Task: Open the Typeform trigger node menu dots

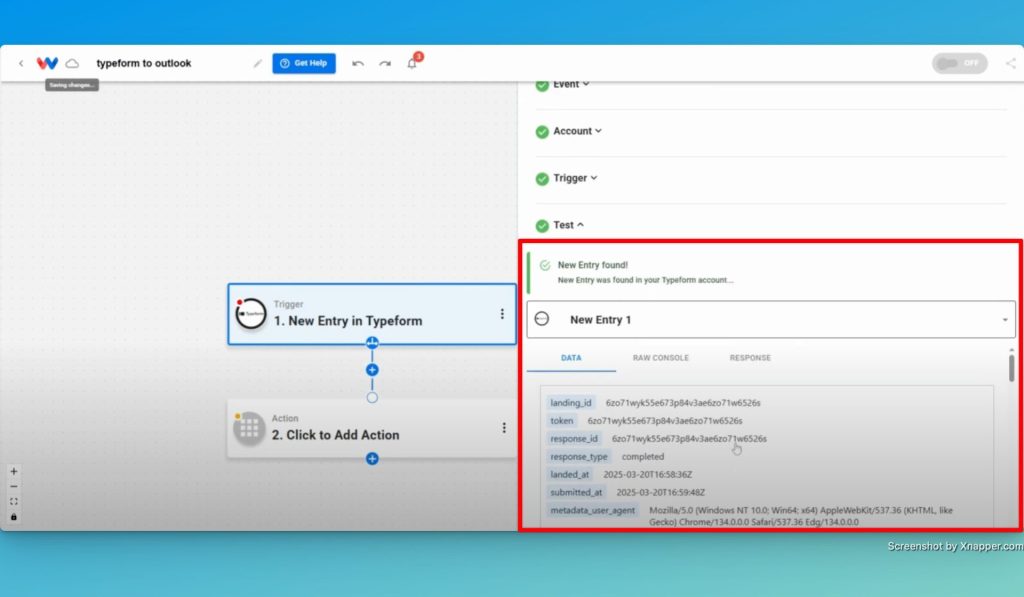Action: [x=502, y=314]
